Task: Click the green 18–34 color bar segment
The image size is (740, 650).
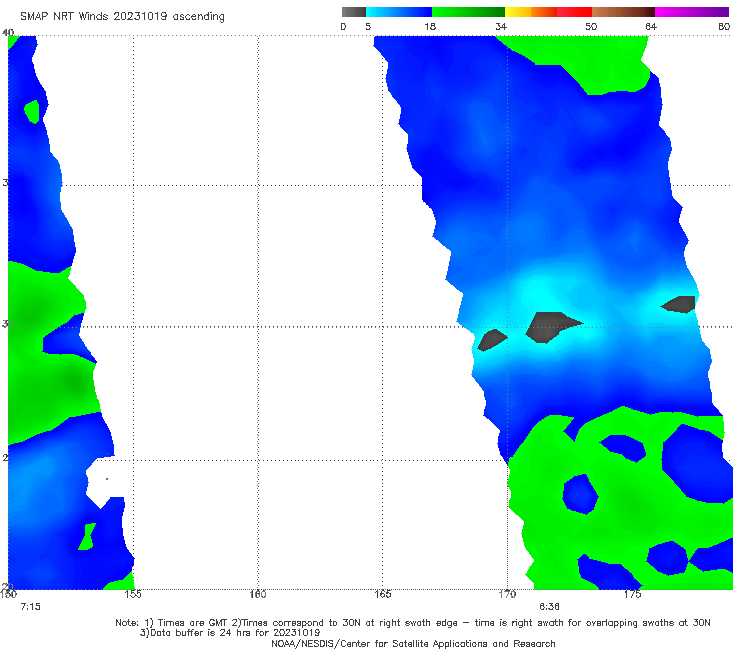Action: coord(468,12)
